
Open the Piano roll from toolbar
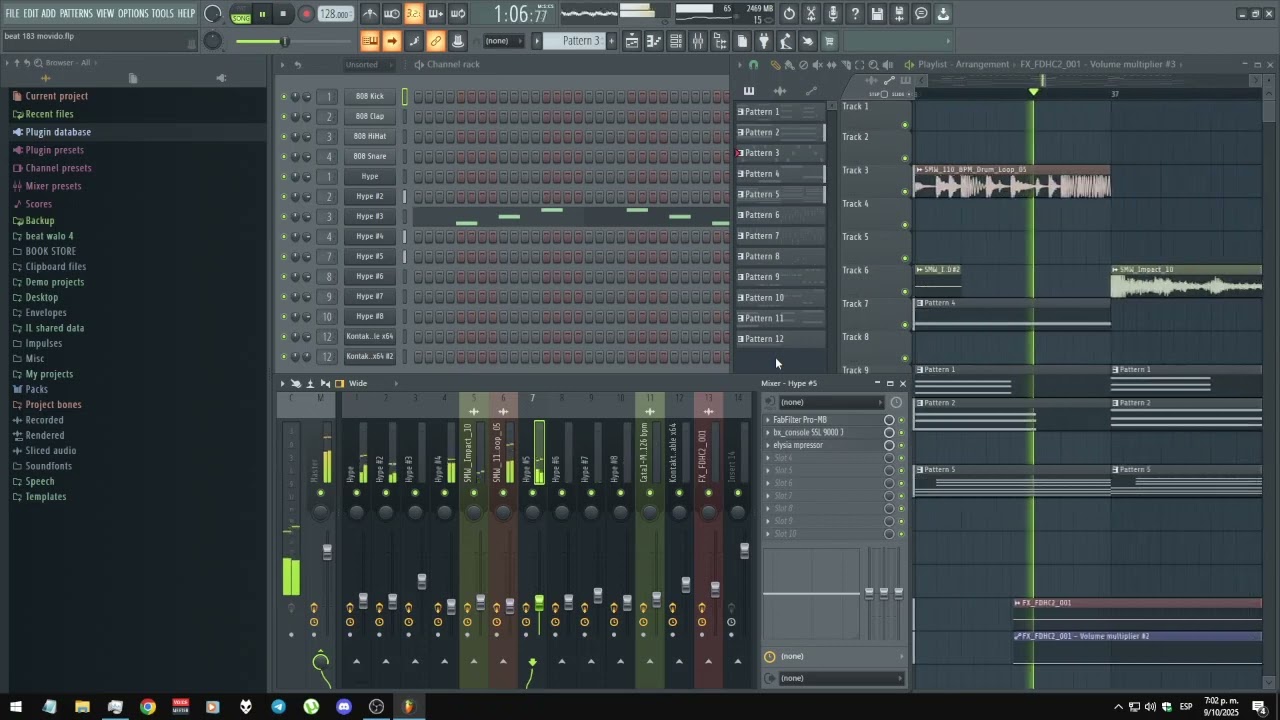[654, 41]
